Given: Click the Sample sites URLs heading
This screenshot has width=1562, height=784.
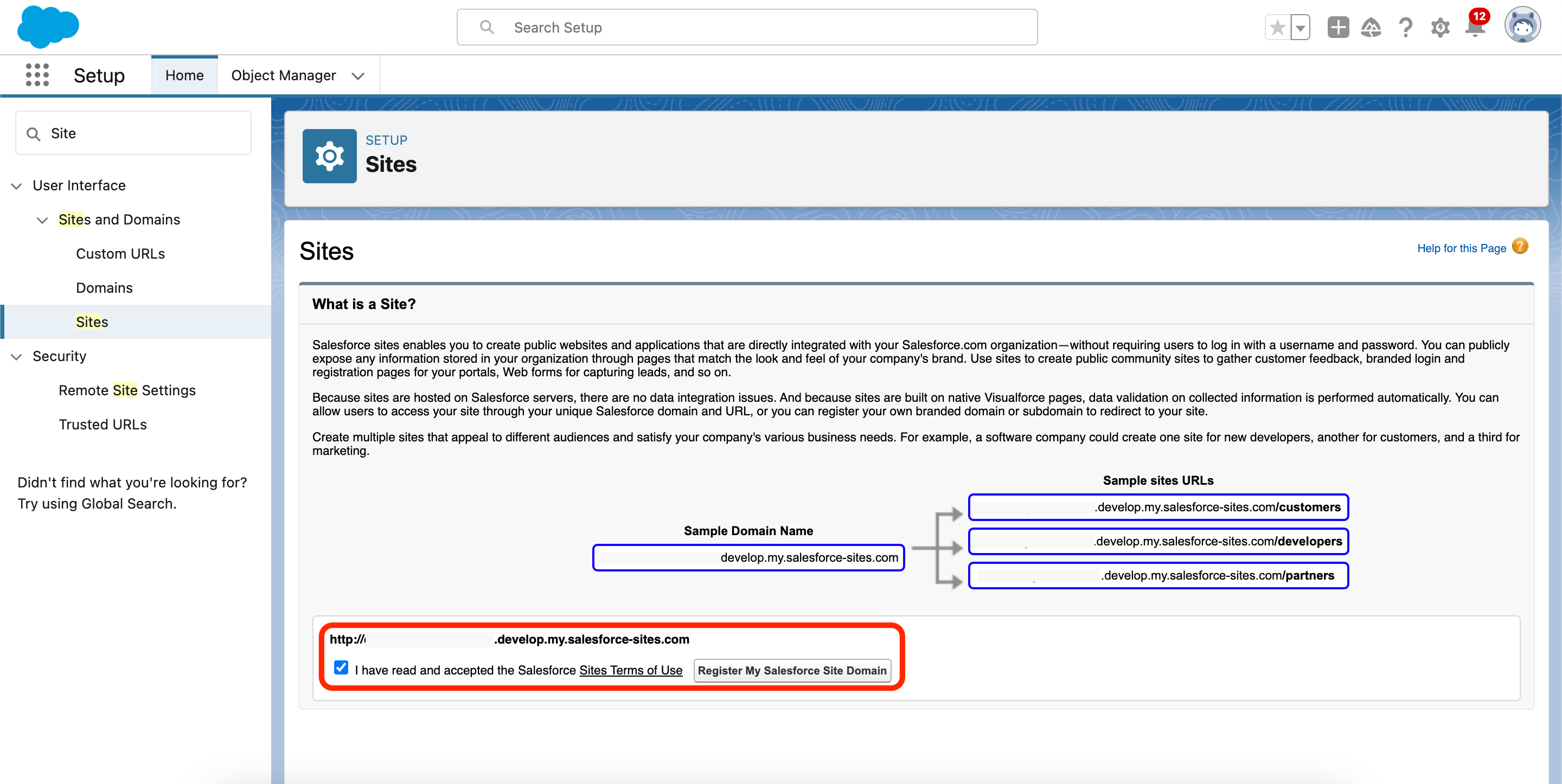Looking at the screenshot, I should pos(1158,480).
